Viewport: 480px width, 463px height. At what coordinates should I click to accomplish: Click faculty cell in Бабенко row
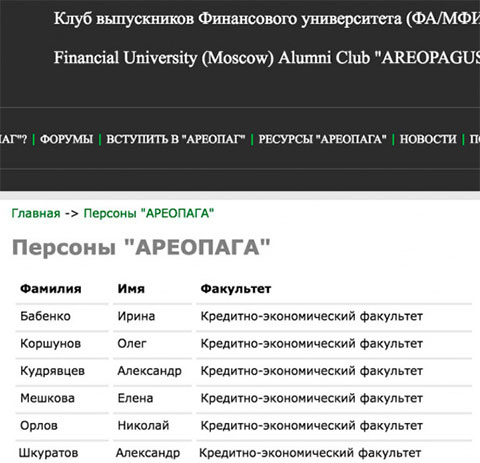pyautogui.click(x=312, y=316)
